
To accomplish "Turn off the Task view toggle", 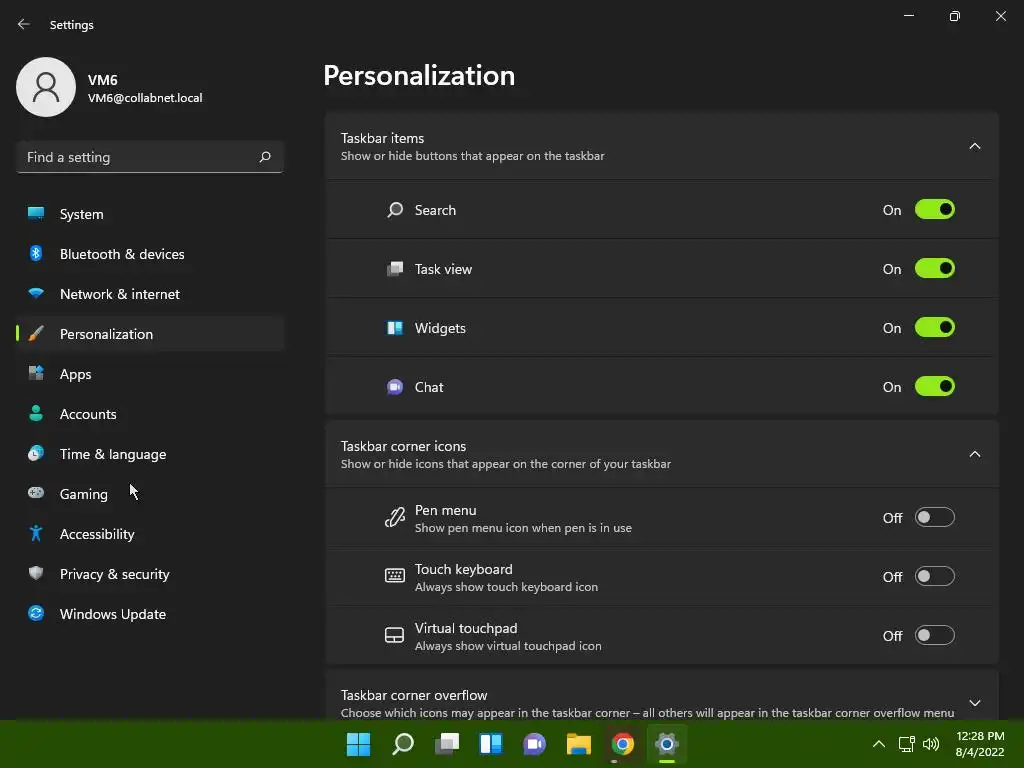I will click(935, 268).
